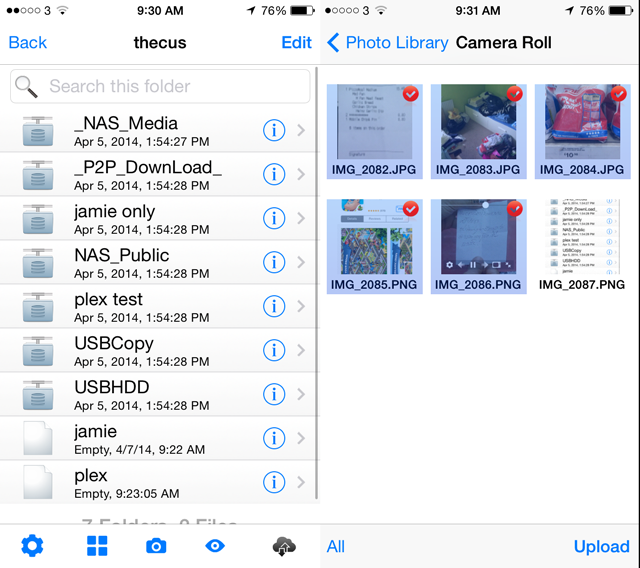Open _P2P_DownLoad_ folder via chevron

[301, 174]
